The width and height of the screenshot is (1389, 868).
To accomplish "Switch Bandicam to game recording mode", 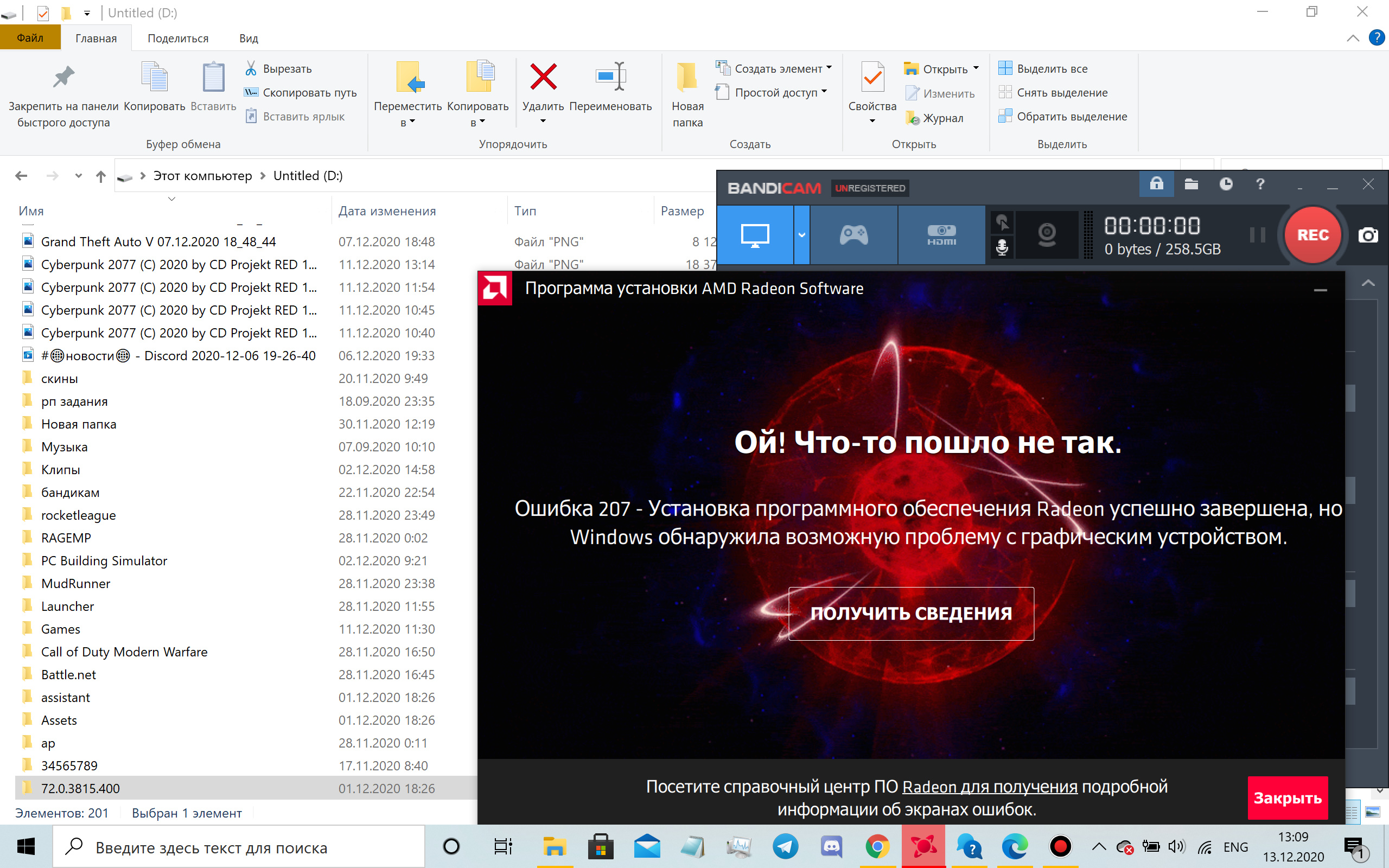I will pyautogui.click(x=853, y=235).
